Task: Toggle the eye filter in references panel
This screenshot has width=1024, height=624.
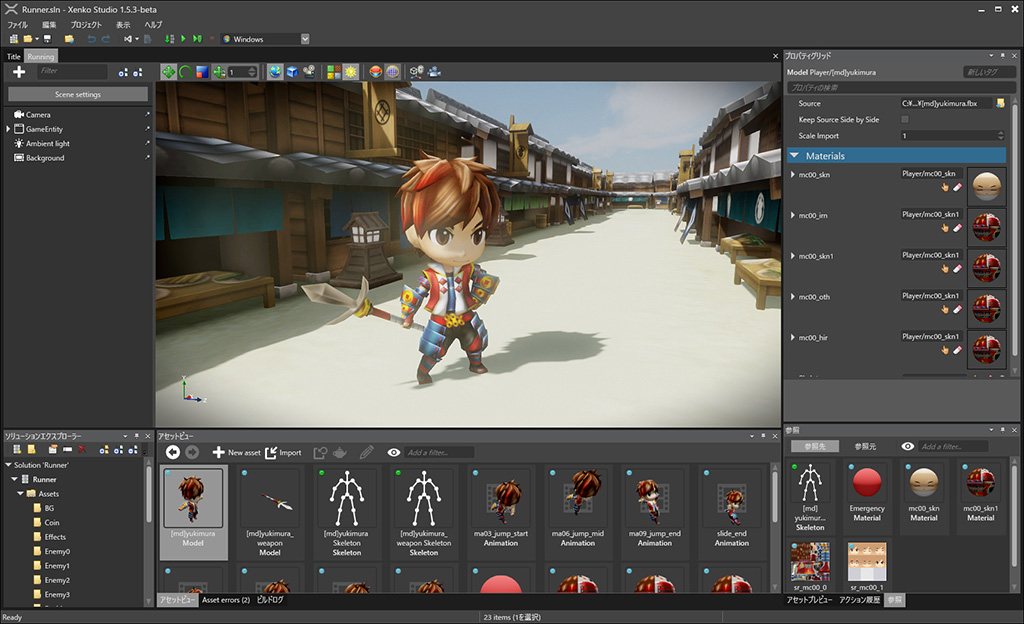Action: pos(907,446)
